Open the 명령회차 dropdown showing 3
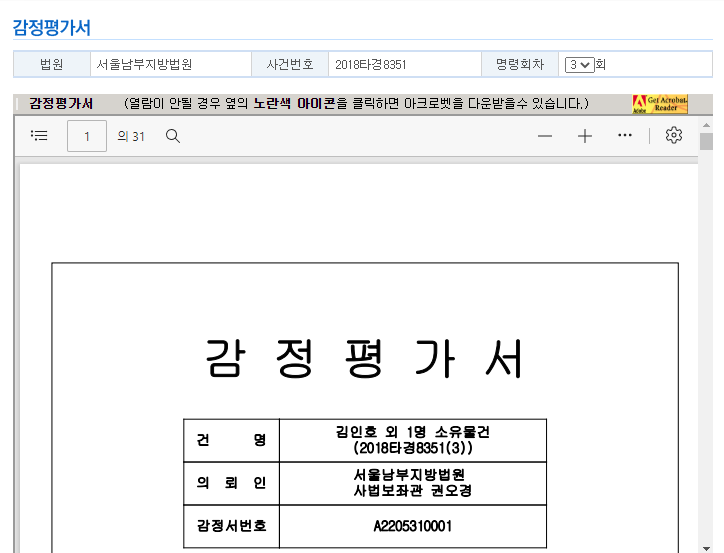 (579, 65)
